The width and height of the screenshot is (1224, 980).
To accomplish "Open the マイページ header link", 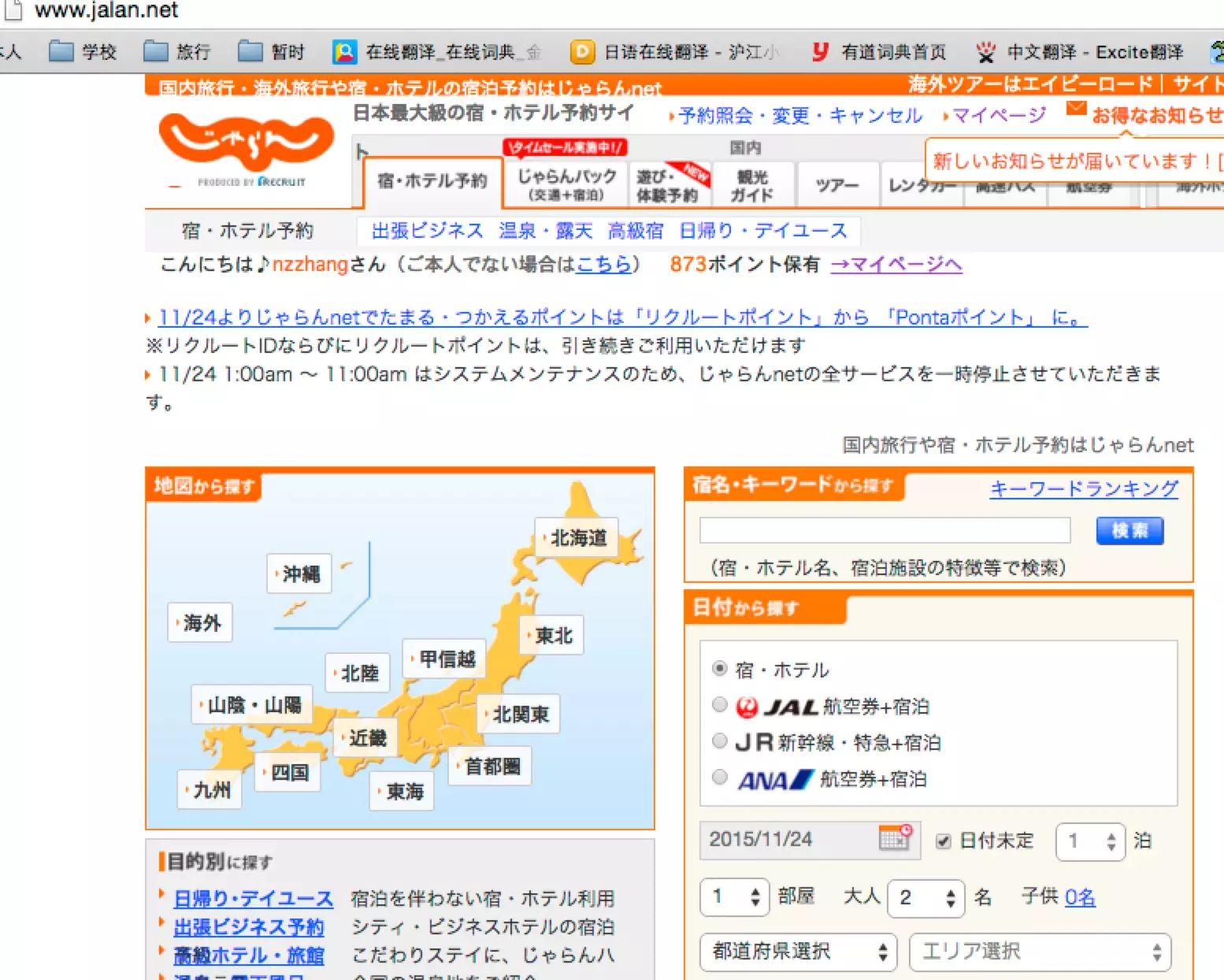I will point(1000,116).
